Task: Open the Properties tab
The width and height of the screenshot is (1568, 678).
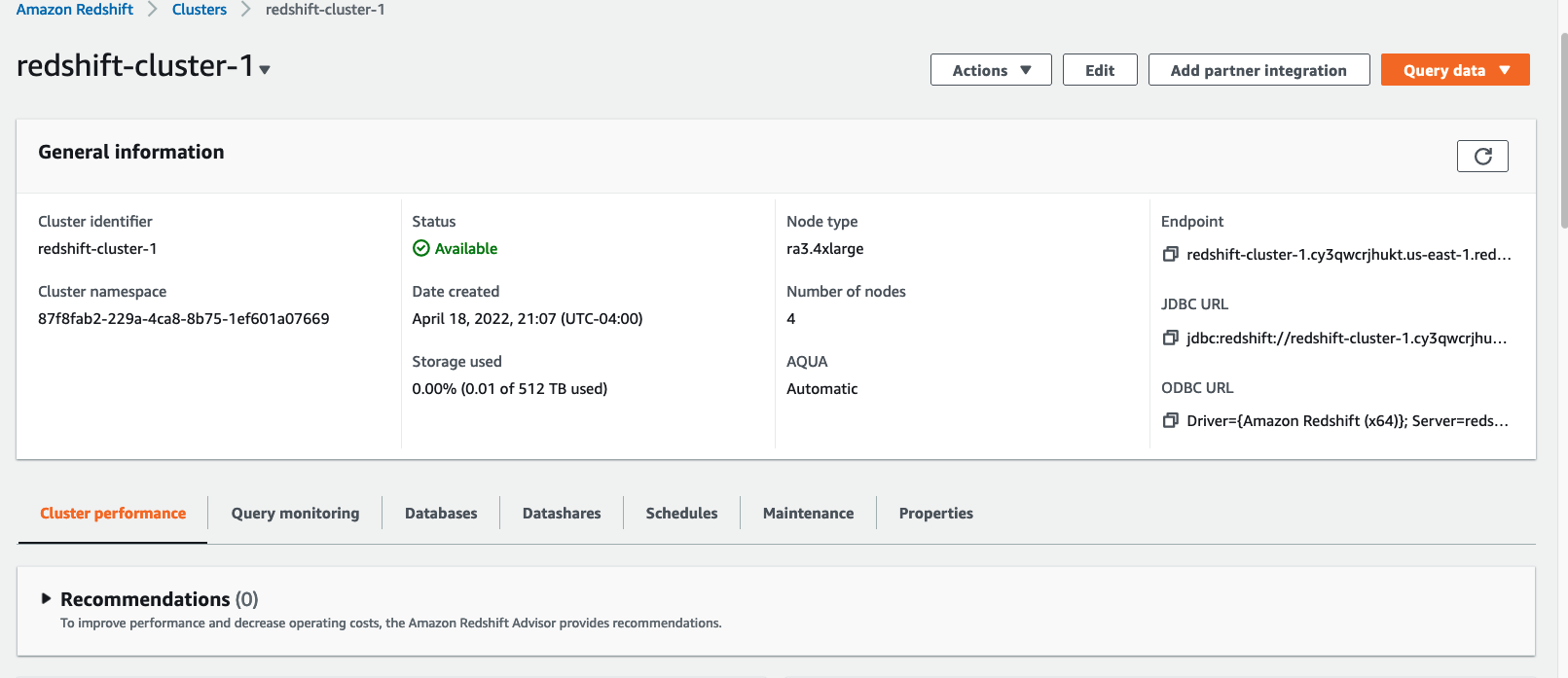Action: (x=935, y=513)
